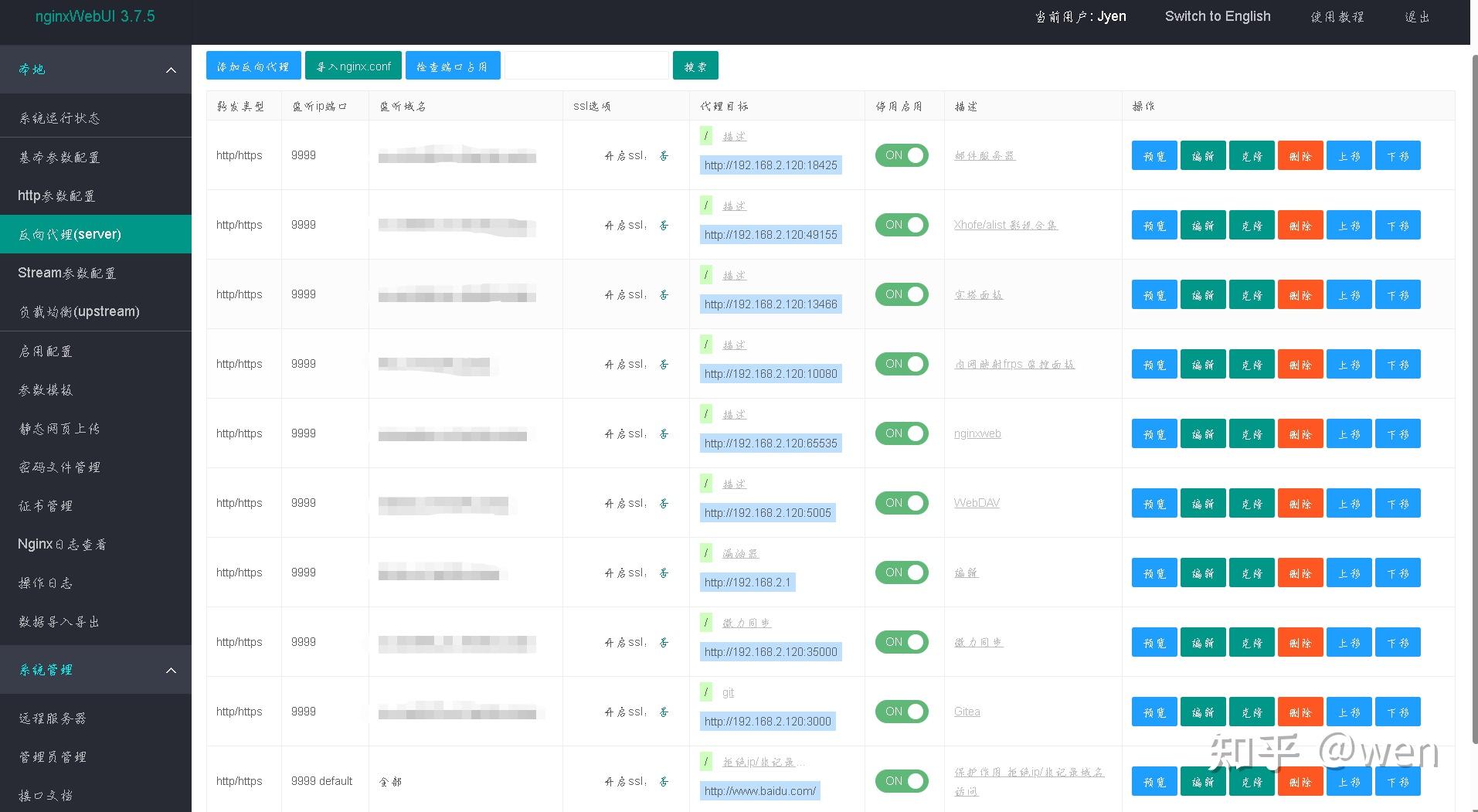
Task: Click the 添加反向代理 button
Action: click(x=252, y=65)
